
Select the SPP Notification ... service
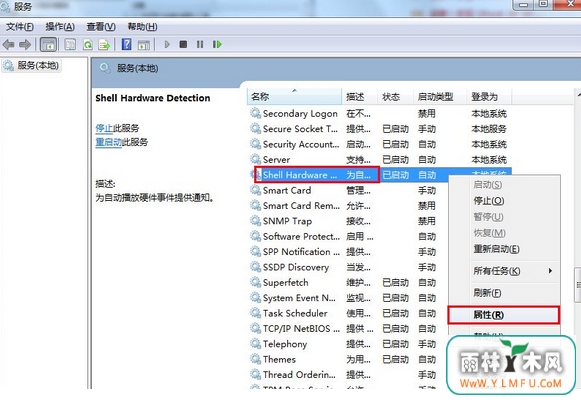[301, 252]
